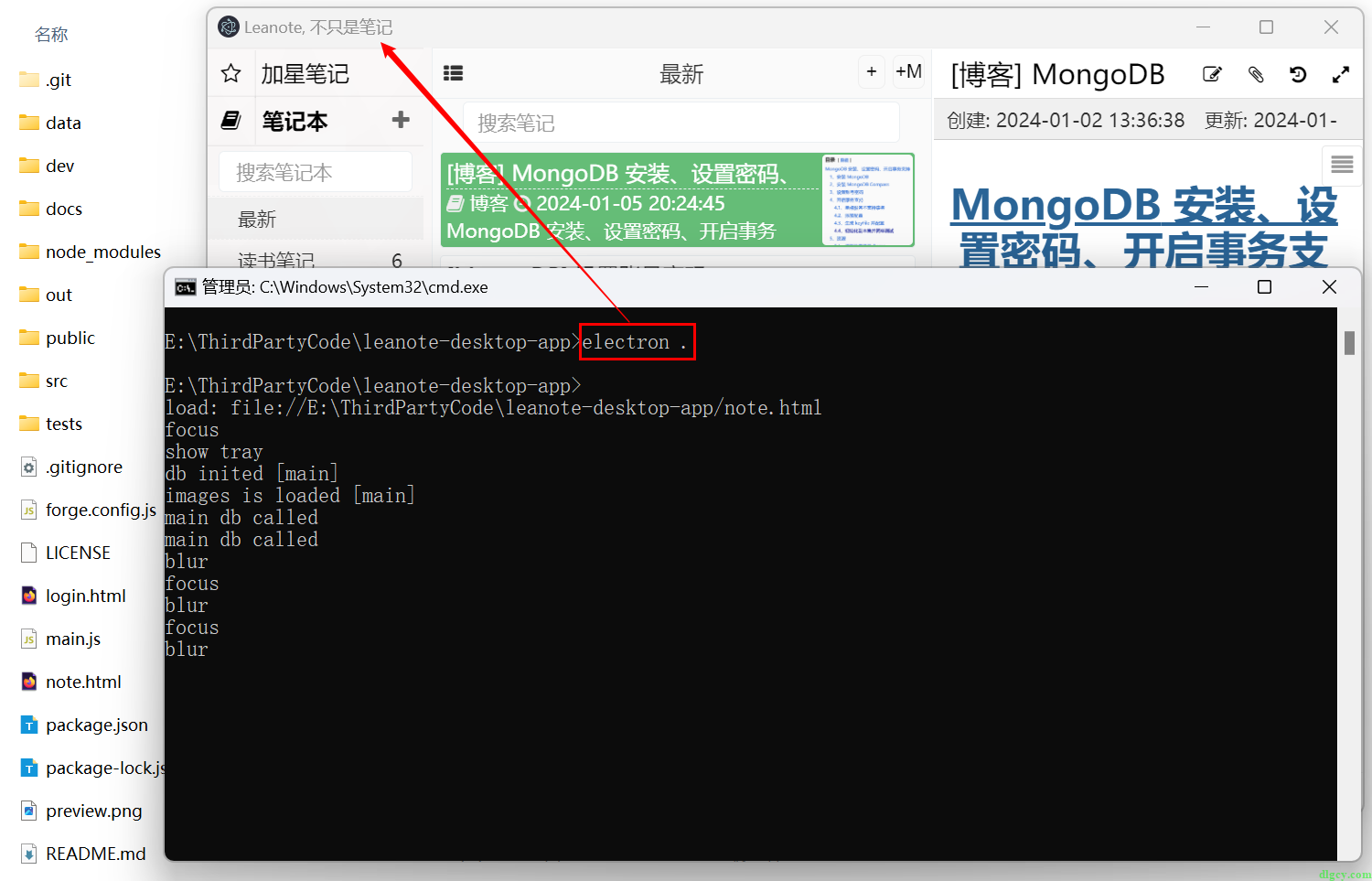The height and width of the screenshot is (881, 1372).
Task: Open note.html file
Action: coord(70,682)
